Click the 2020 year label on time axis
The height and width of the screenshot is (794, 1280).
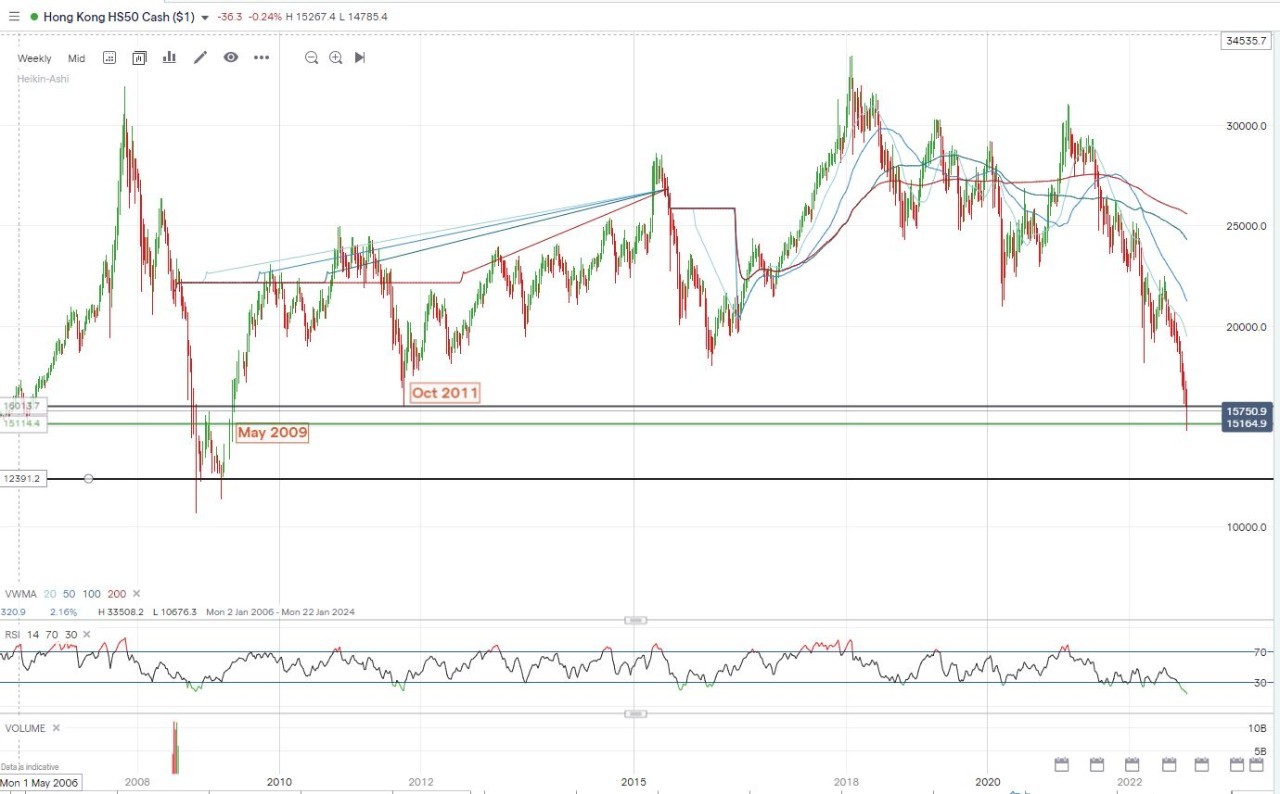click(x=987, y=782)
